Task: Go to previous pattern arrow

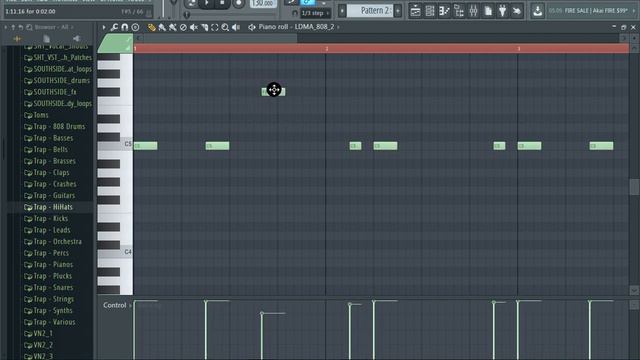Action: click(342, 11)
